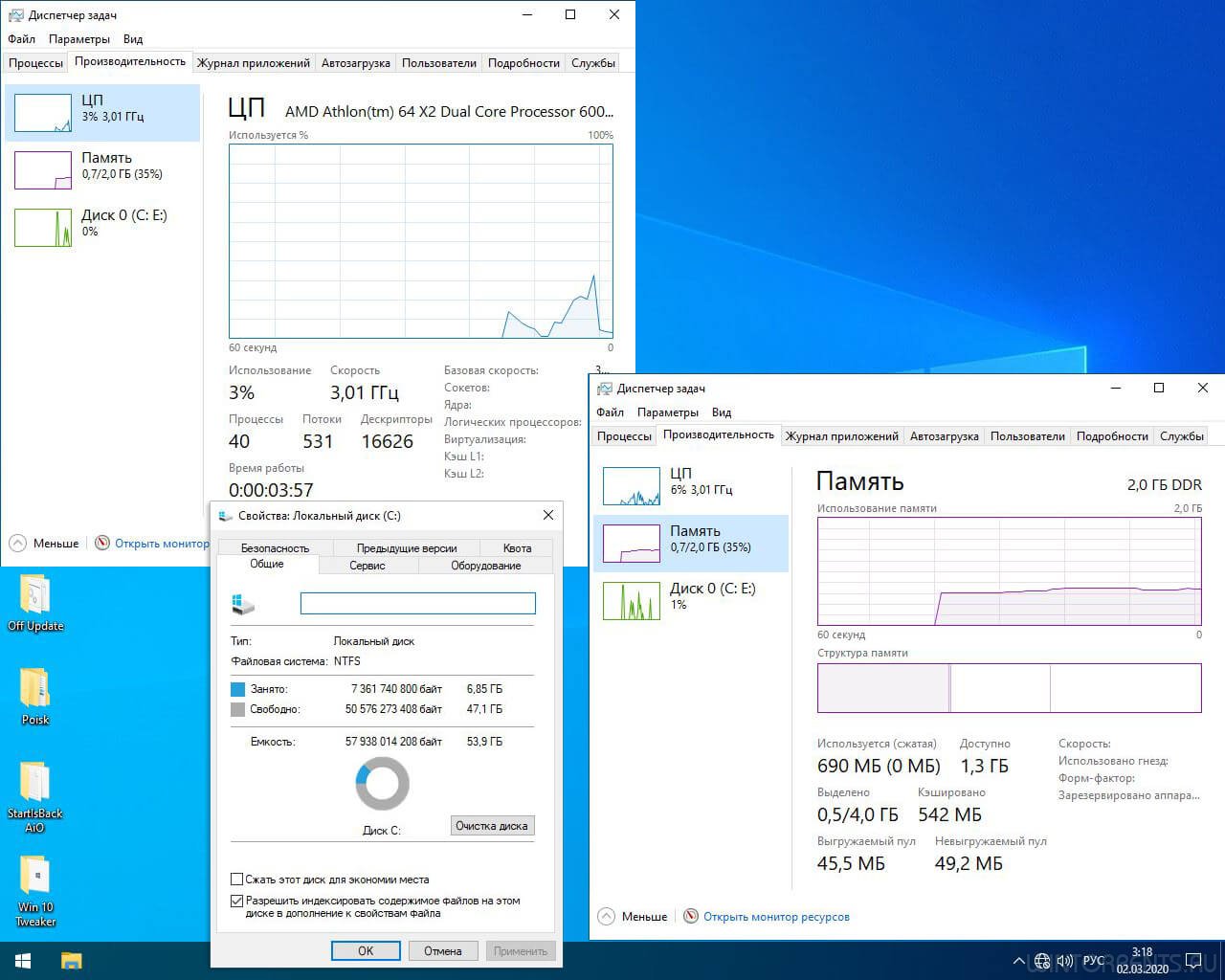Click the volume speaker tray icon
This screenshot has width=1225, height=980.
[x=1064, y=961]
